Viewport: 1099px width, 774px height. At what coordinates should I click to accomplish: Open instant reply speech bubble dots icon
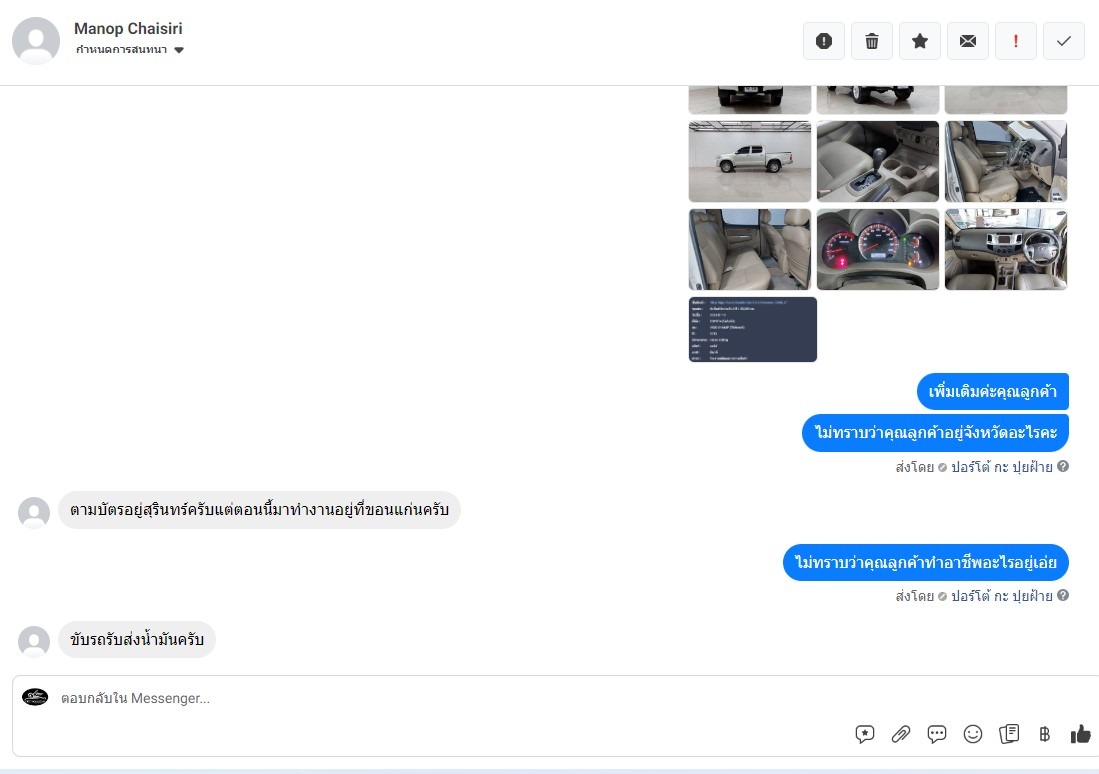[x=937, y=734]
